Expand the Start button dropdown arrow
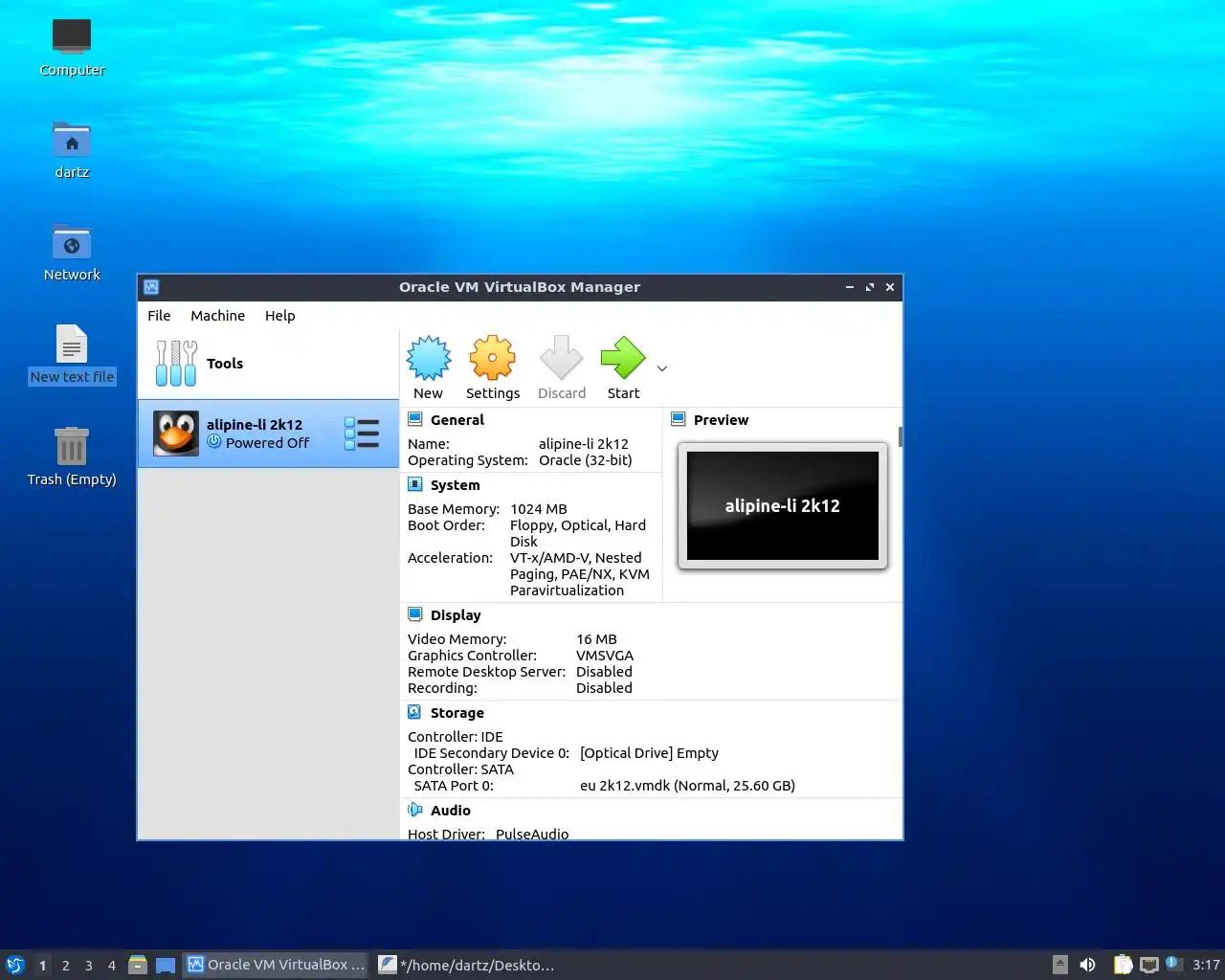The image size is (1225, 980). (661, 368)
